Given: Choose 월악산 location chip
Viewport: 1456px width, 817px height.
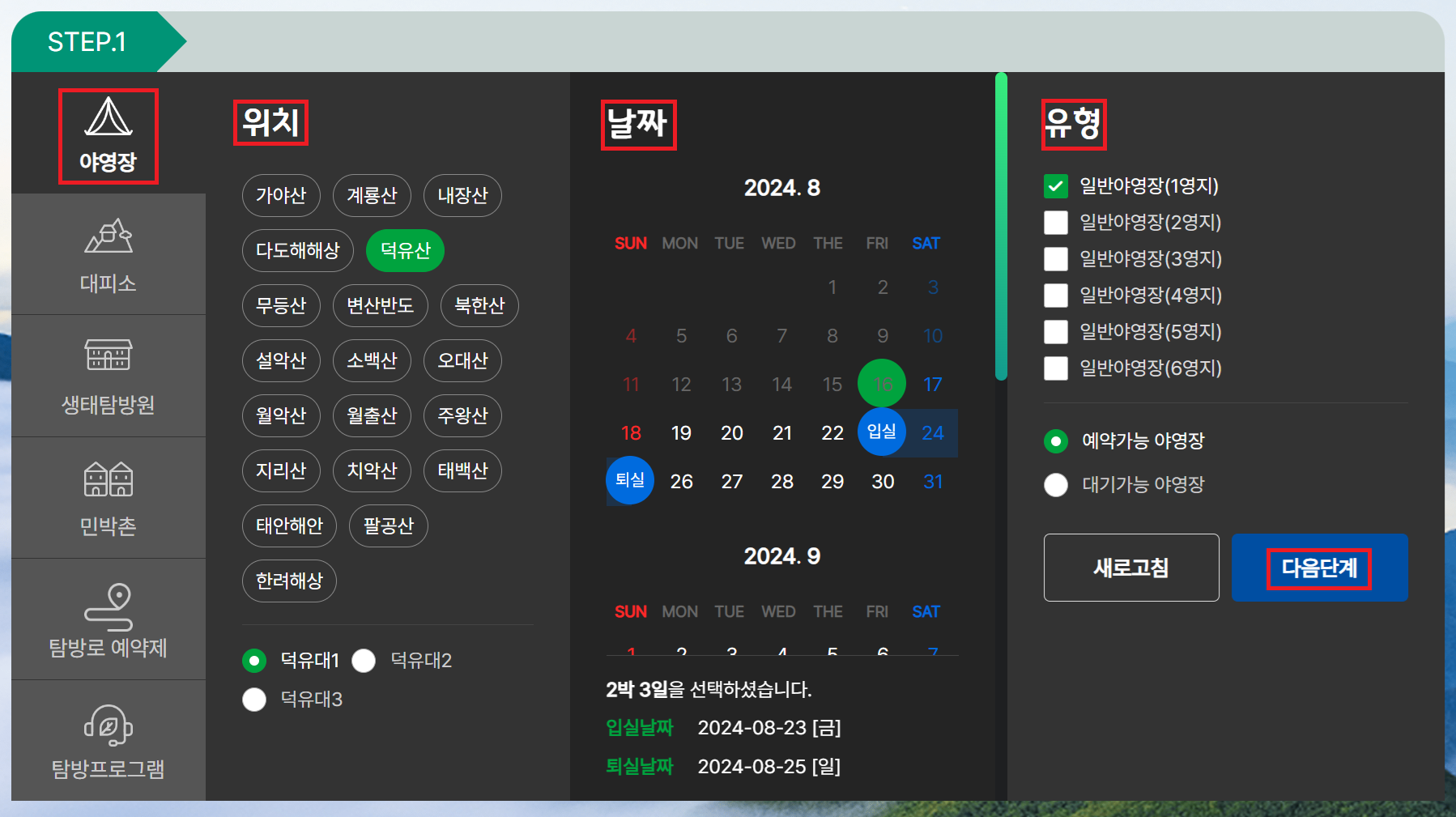Looking at the screenshot, I should click(x=281, y=416).
